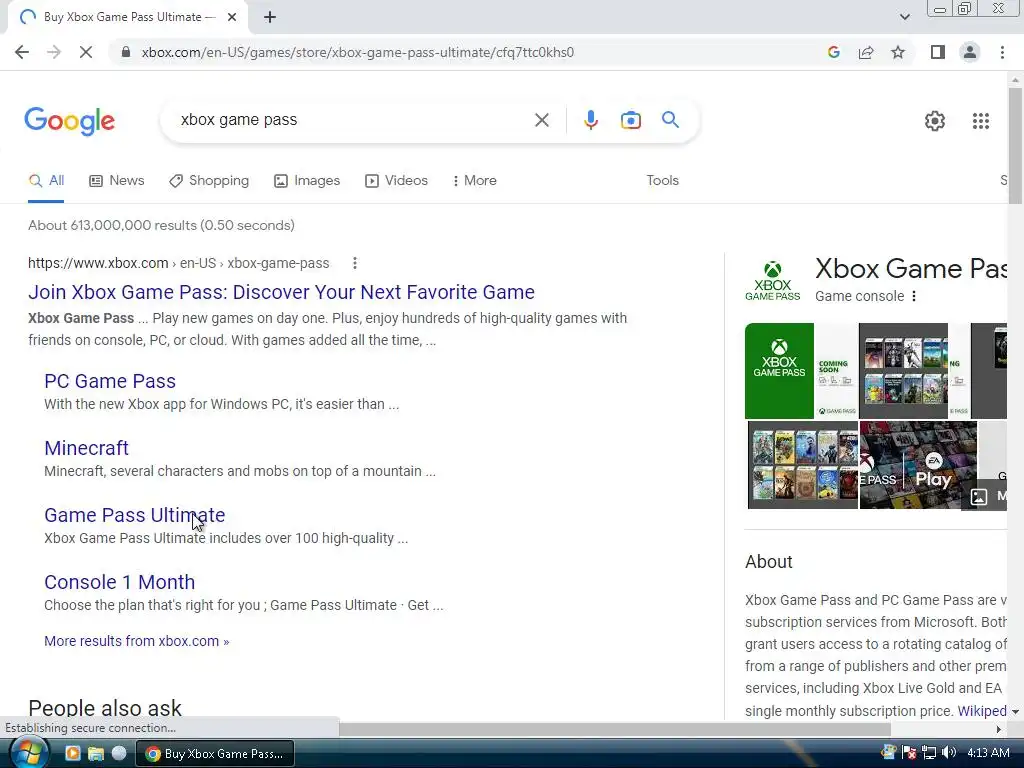This screenshot has height=768, width=1024.
Task: Click the scroll right arrow of horizontal bar
Action: point(999,729)
